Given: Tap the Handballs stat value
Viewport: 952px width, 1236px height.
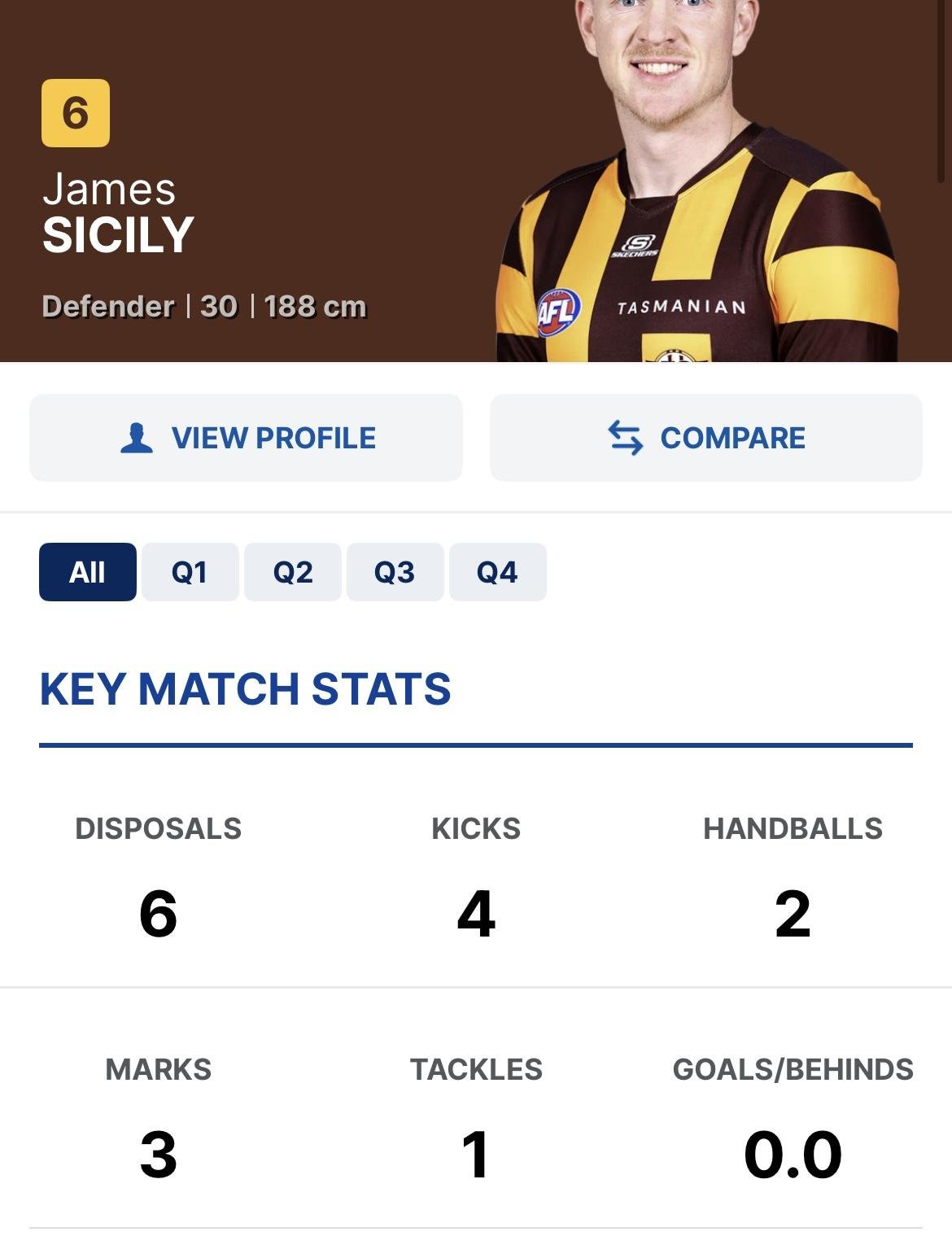Looking at the screenshot, I should 793,914.
